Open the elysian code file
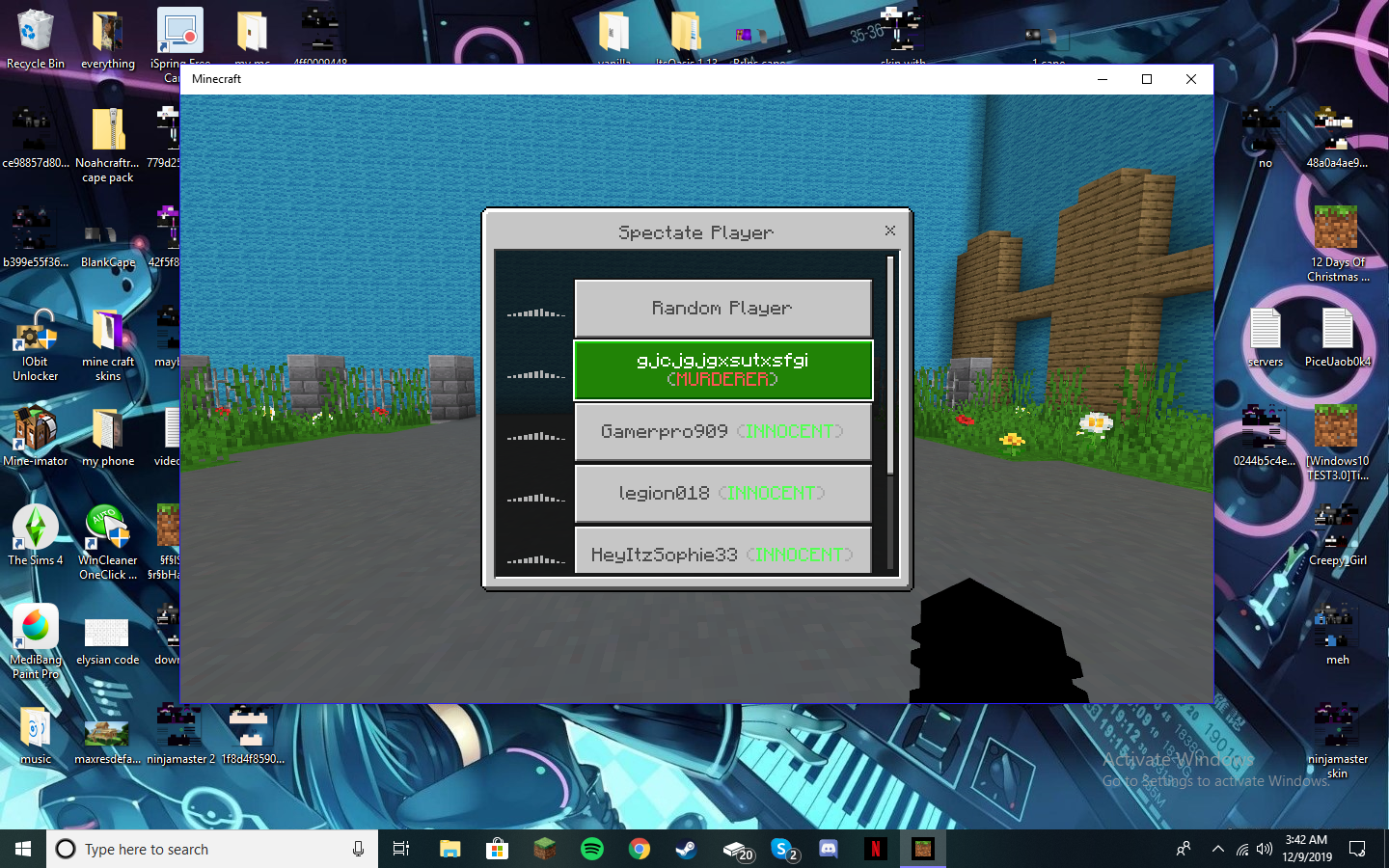Viewport: 1389px width, 868px height. [107, 641]
